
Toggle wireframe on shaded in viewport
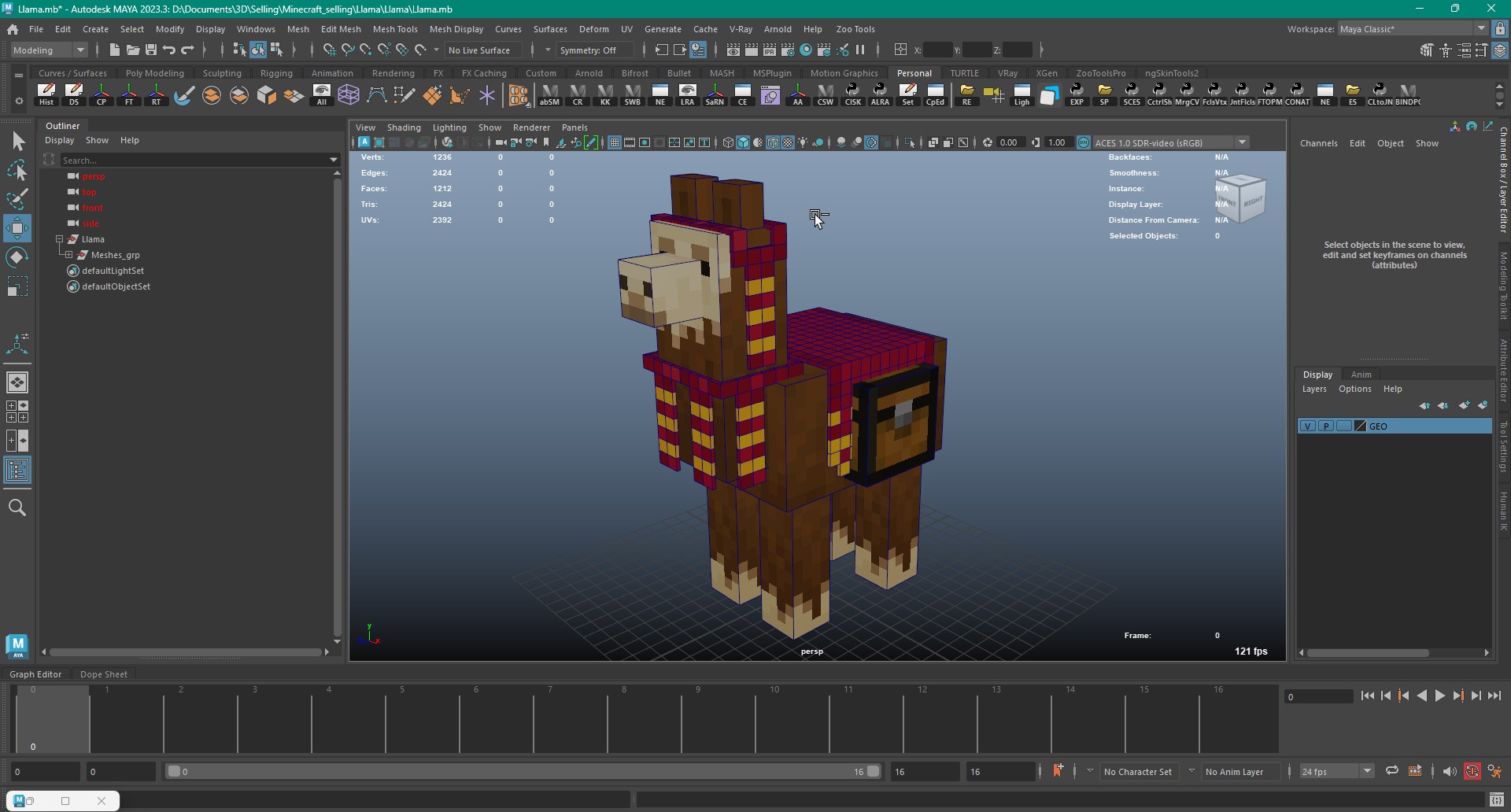point(773,142)
